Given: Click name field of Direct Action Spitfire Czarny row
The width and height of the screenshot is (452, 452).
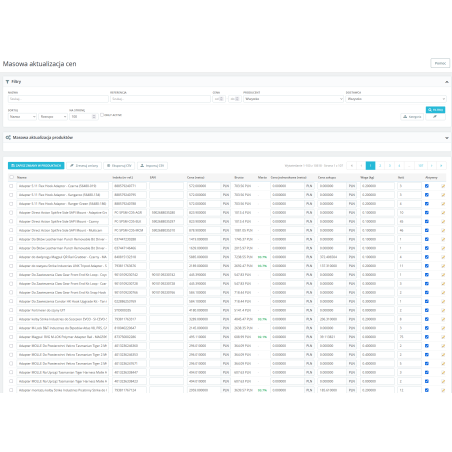Looking at the screenshot, I should point(63,221).
